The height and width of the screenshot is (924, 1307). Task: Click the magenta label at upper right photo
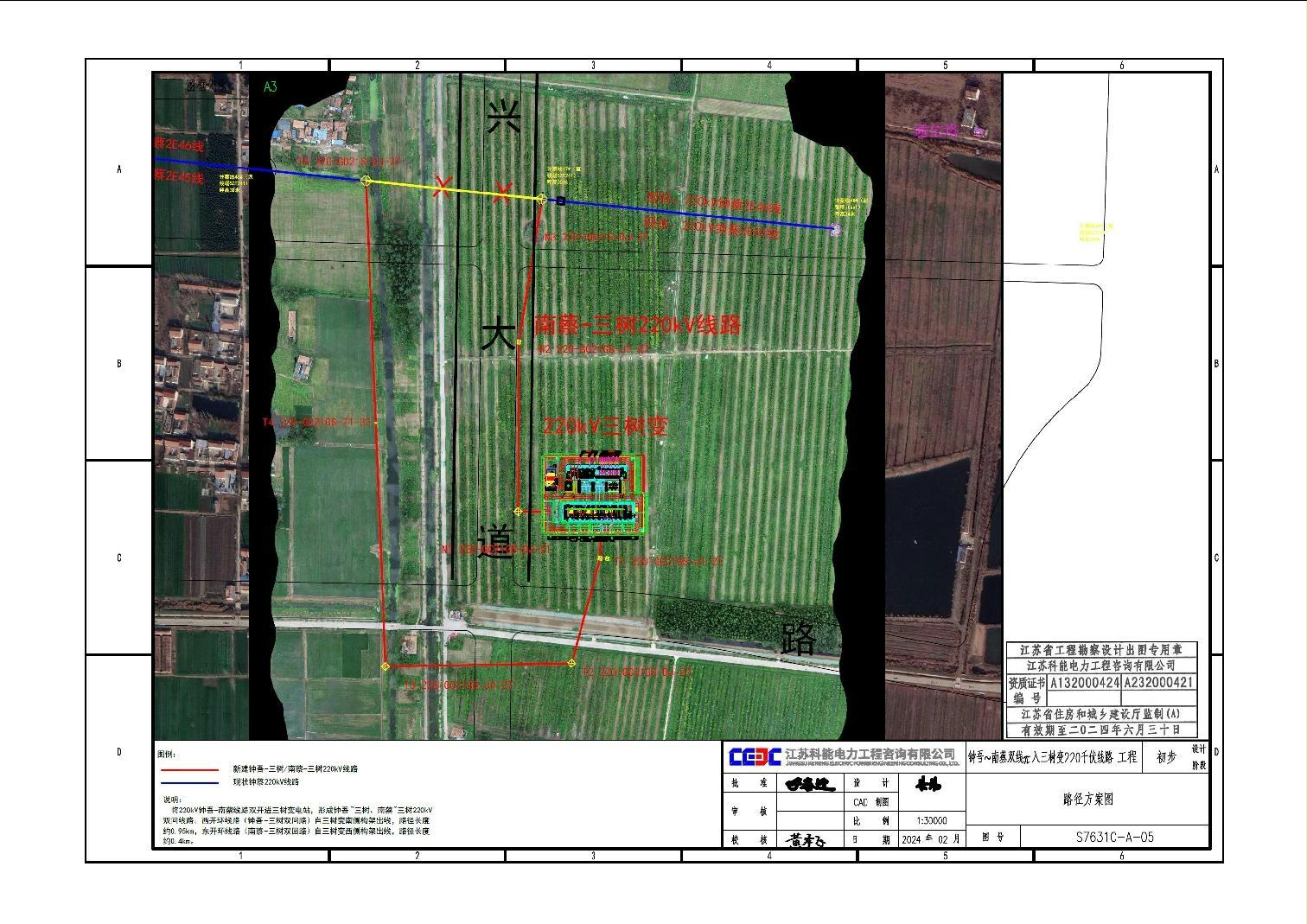pyautogui.click(x=936, y=131)
